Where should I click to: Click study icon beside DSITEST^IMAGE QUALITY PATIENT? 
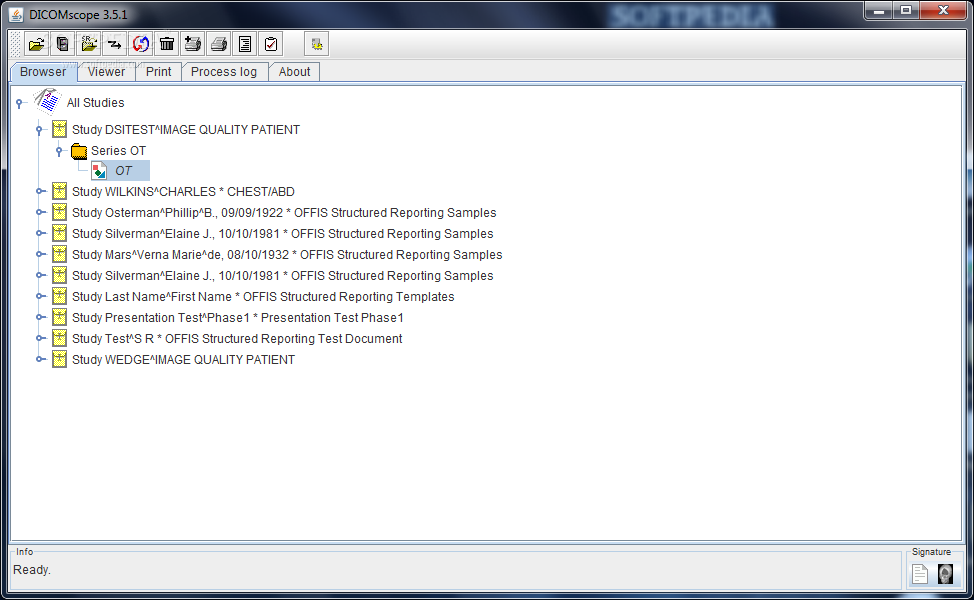[59, 129]
